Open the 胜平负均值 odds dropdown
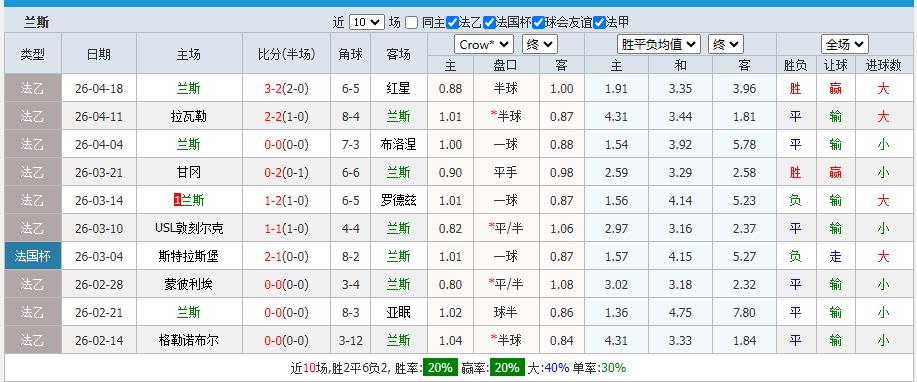The width and height of the screenshot is (917, 382). click(x=659, y=44)
